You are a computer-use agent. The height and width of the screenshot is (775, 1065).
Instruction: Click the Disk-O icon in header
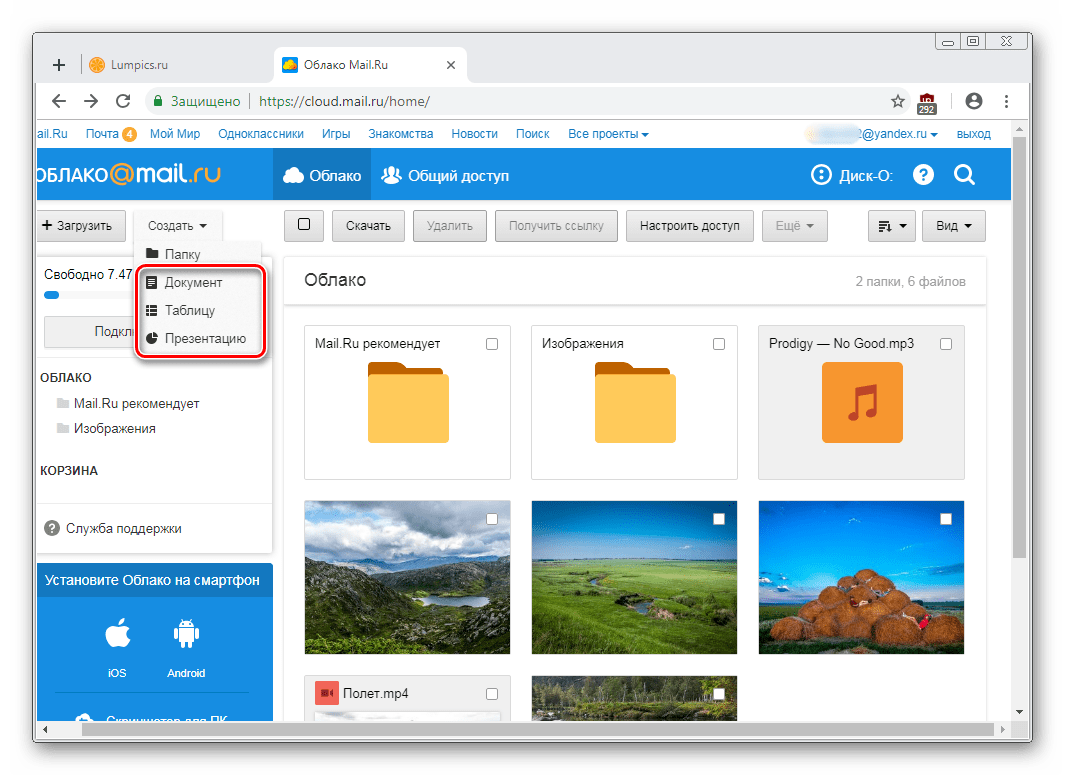(x=821, y=175)
